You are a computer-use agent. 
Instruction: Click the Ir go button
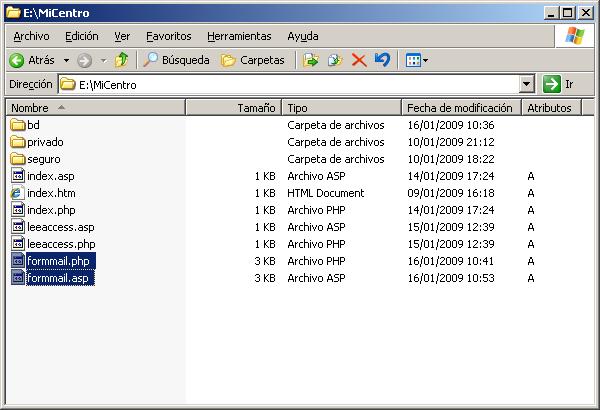tap(559, 85)
